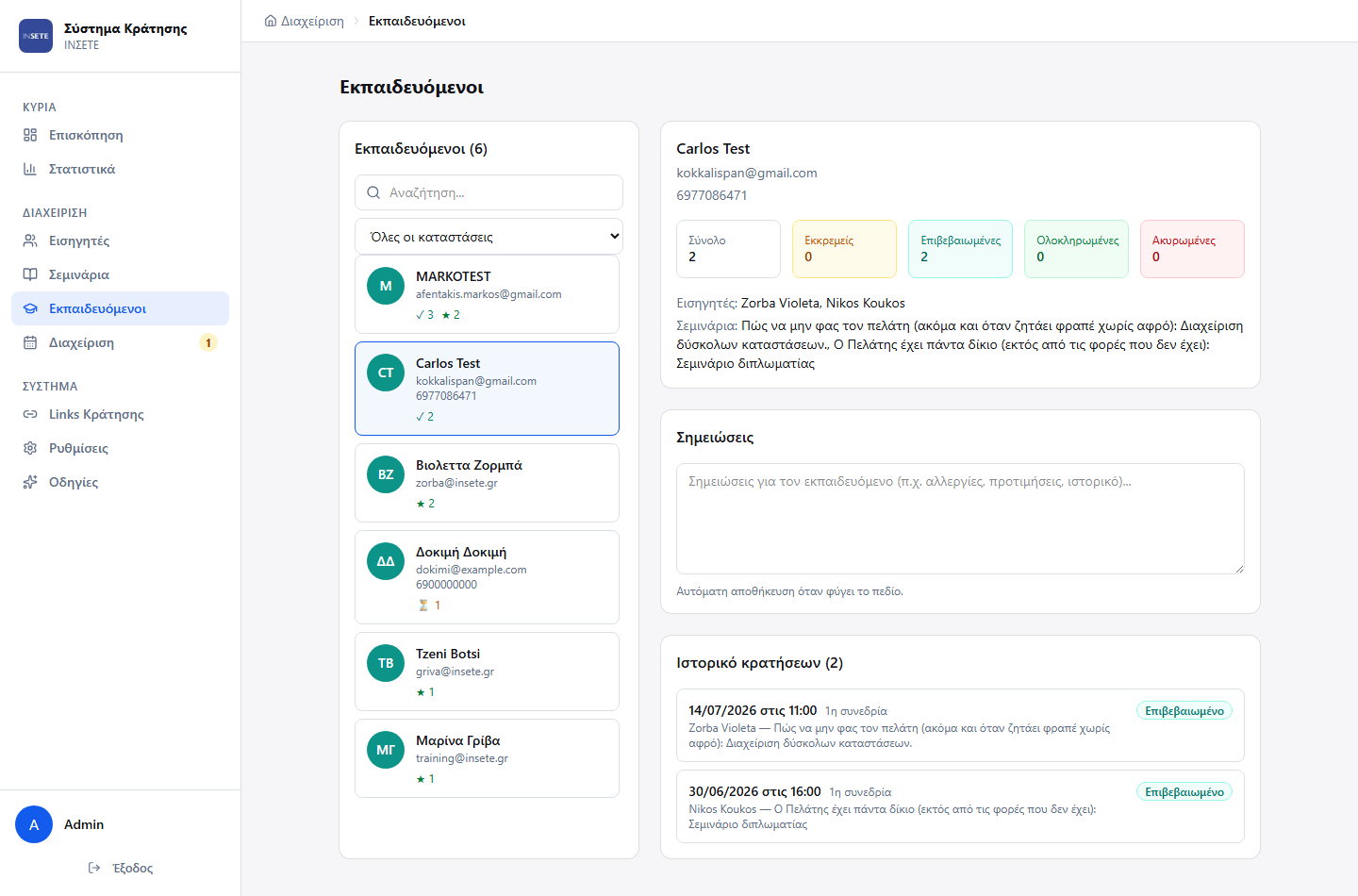Click the Admin avatar circle
The image size is (1358, 896).
pos(34,824)
